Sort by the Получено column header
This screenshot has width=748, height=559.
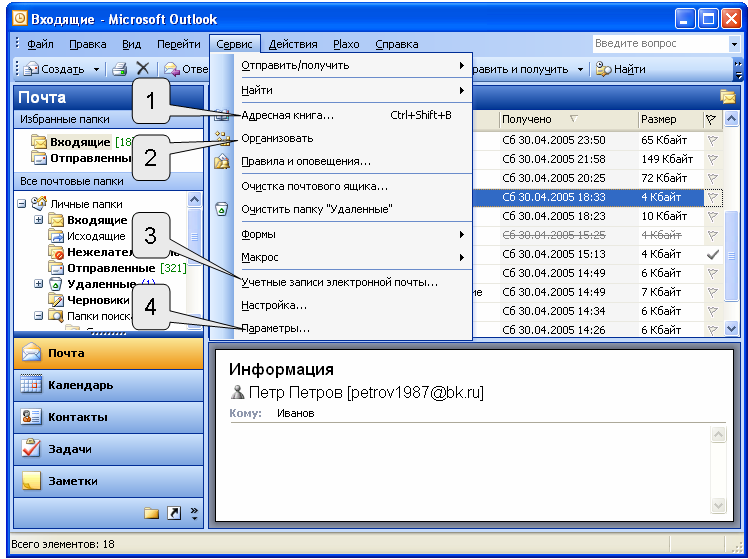point(568,119)
